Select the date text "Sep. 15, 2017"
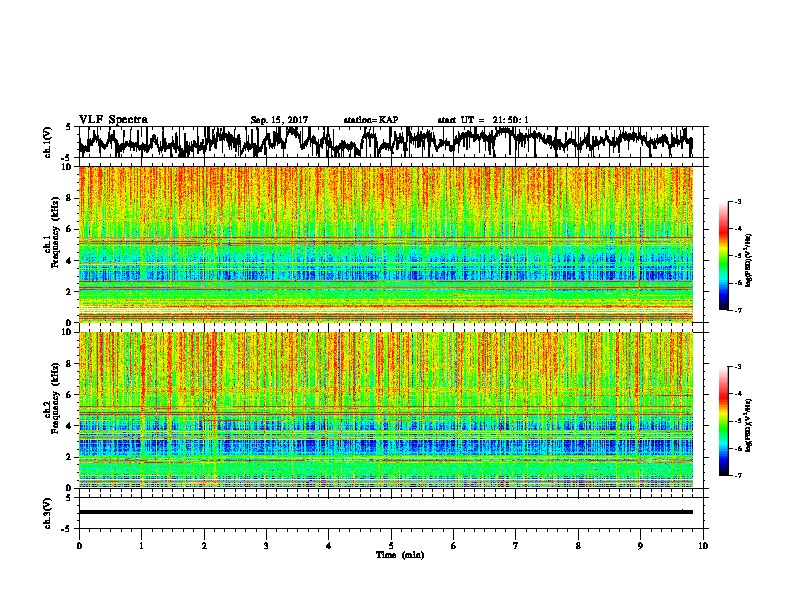 click(279, 120)
